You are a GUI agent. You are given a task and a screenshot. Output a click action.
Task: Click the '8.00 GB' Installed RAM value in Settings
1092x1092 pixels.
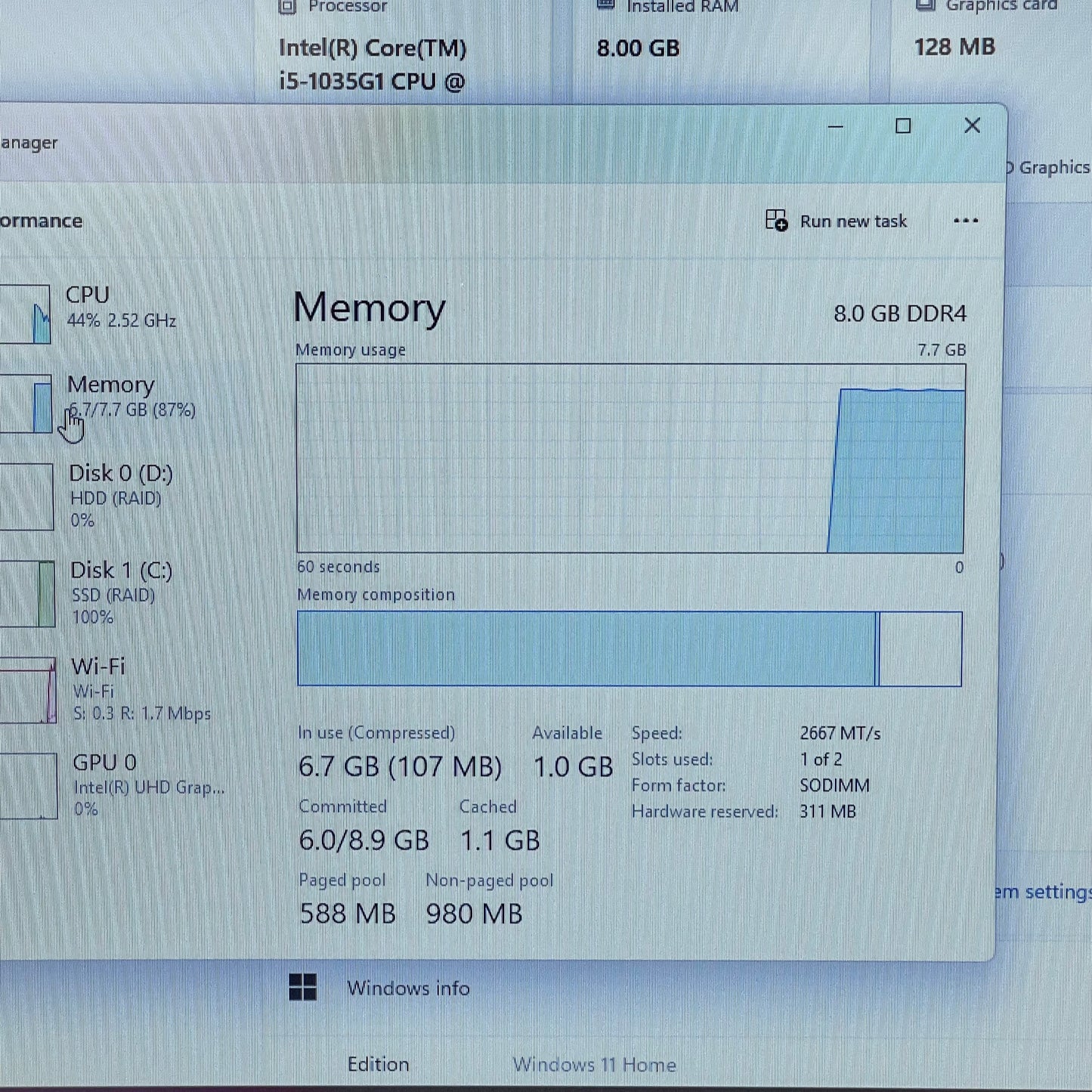tap(639, 48)
